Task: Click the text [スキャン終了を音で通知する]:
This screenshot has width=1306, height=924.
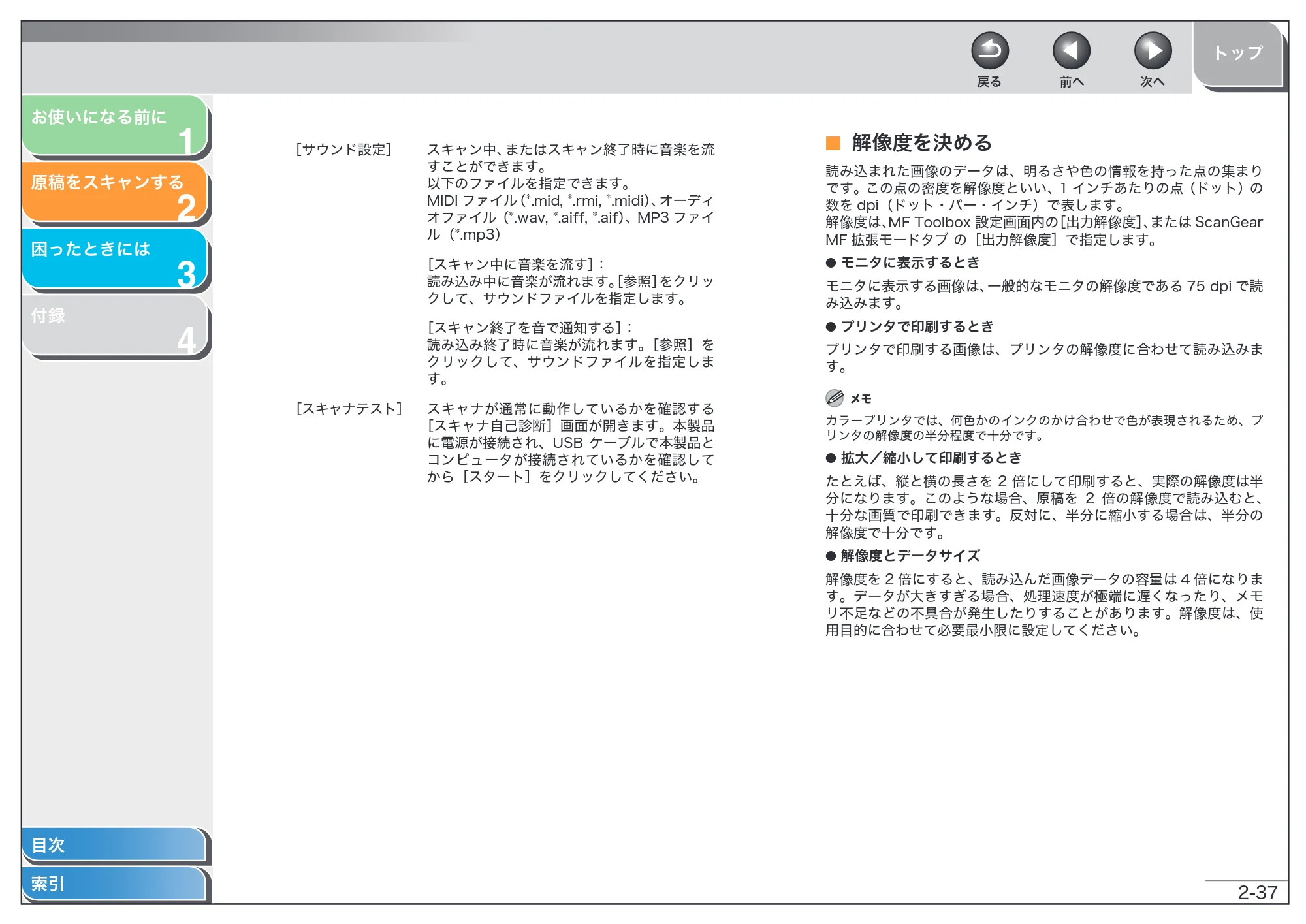Action: pyautogui.click(x=530, y=327)
